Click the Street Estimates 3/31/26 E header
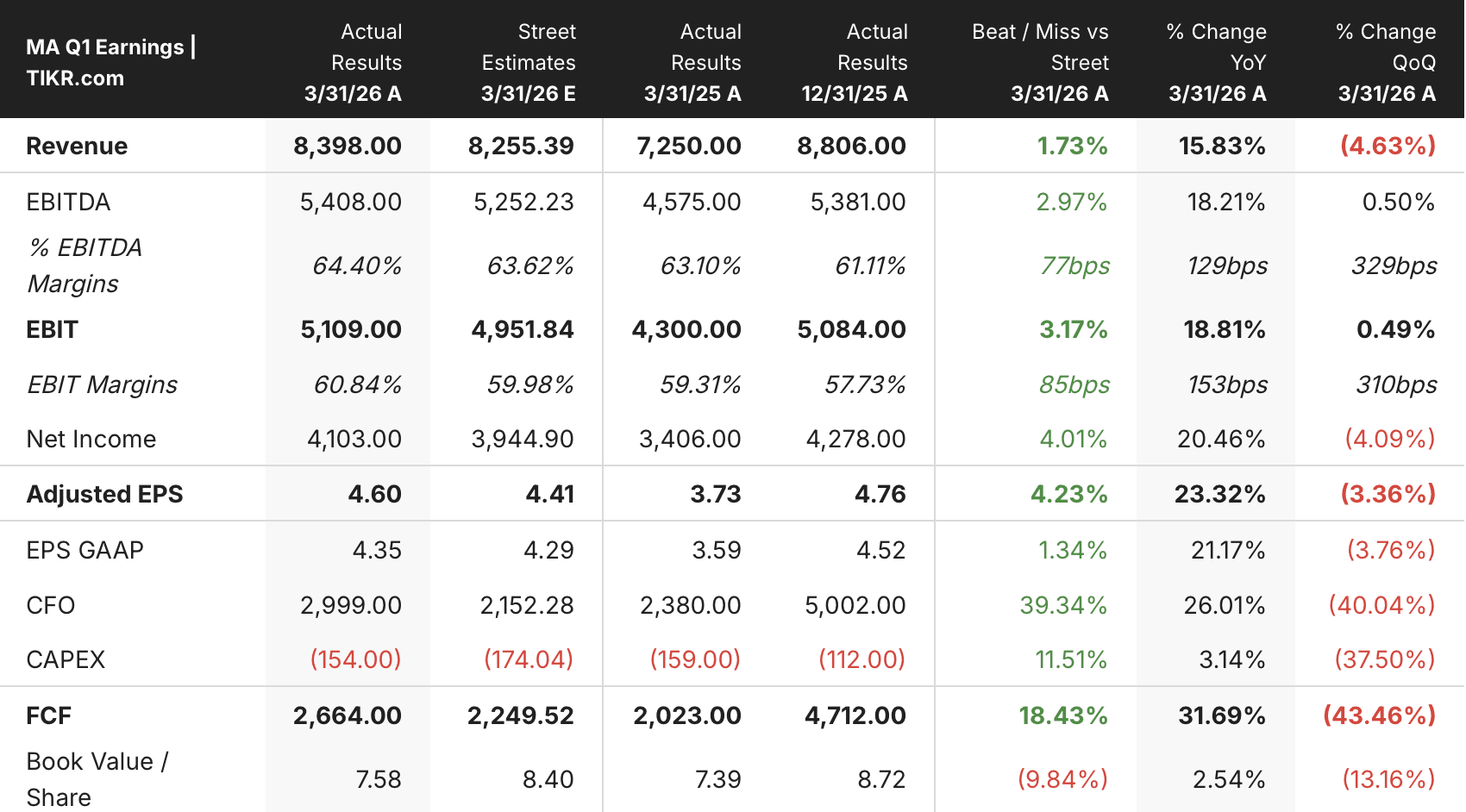The height and width of the screenshot is (812, 1466). pyautogui.click(x=528, y=62)
